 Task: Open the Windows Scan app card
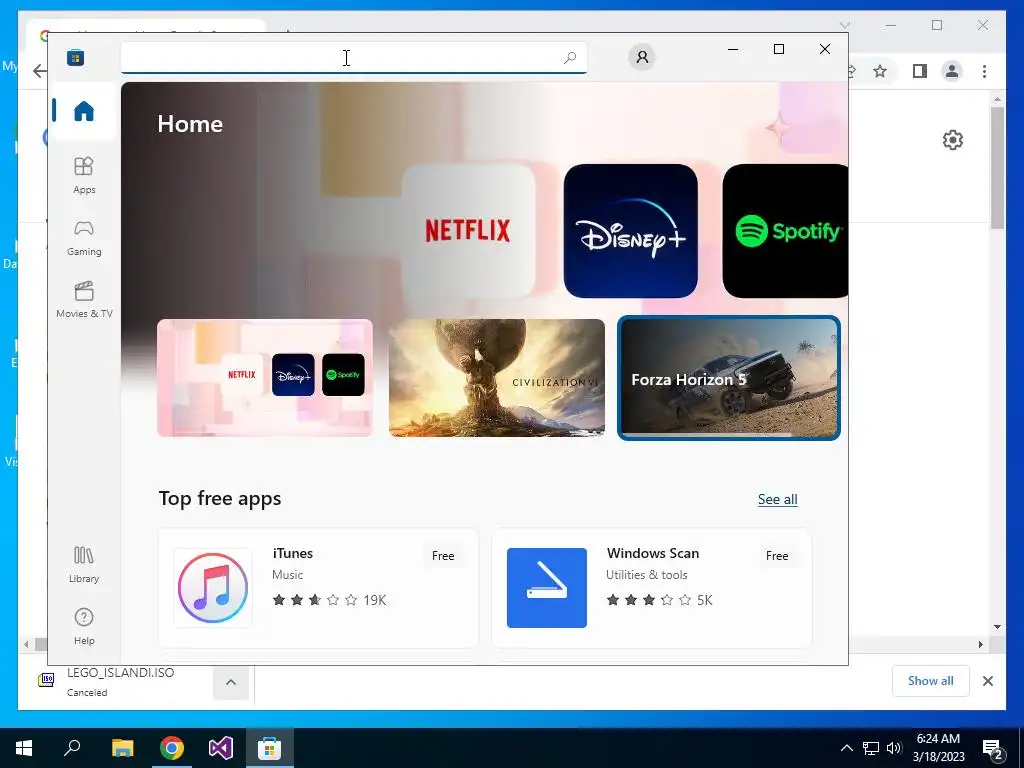[652, 588]
